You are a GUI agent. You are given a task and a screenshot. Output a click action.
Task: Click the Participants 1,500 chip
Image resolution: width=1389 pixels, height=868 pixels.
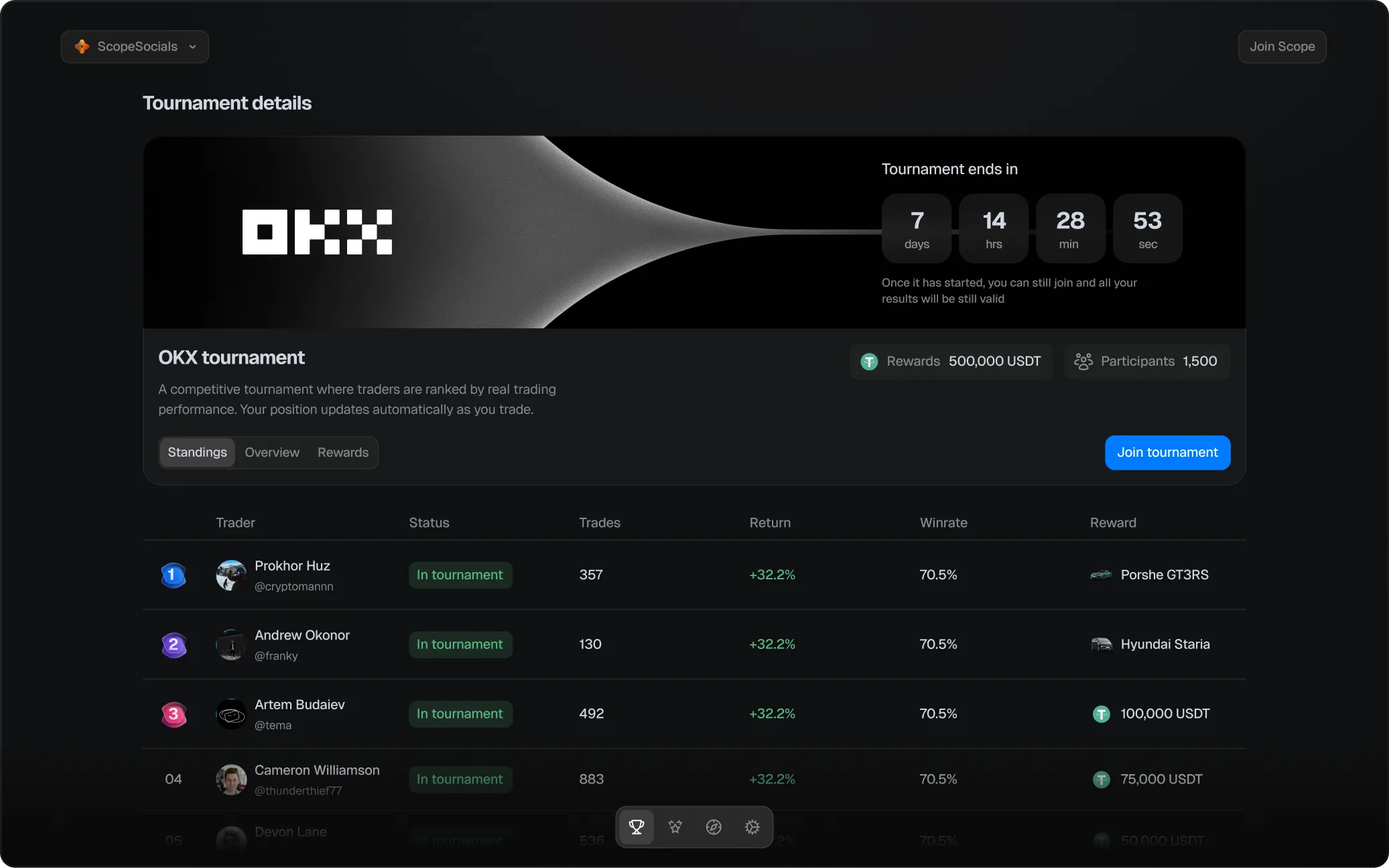click(x=1147, y=361)
